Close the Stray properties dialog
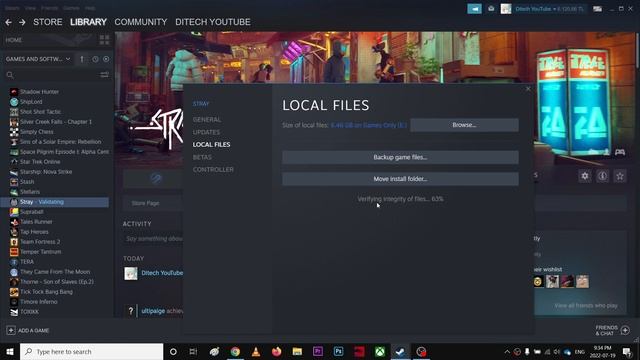The image size is (640, 360). (x=528, y=89)
